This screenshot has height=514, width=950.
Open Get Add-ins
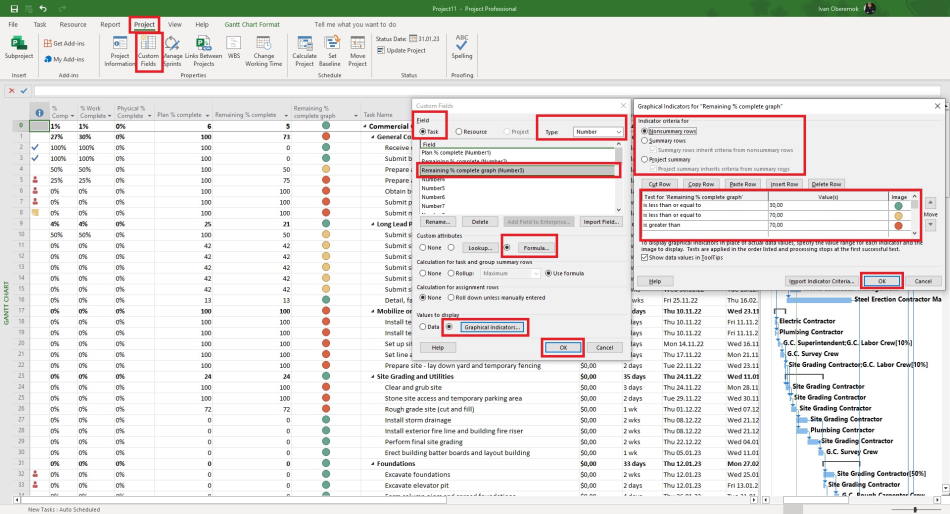coord(64,44)
